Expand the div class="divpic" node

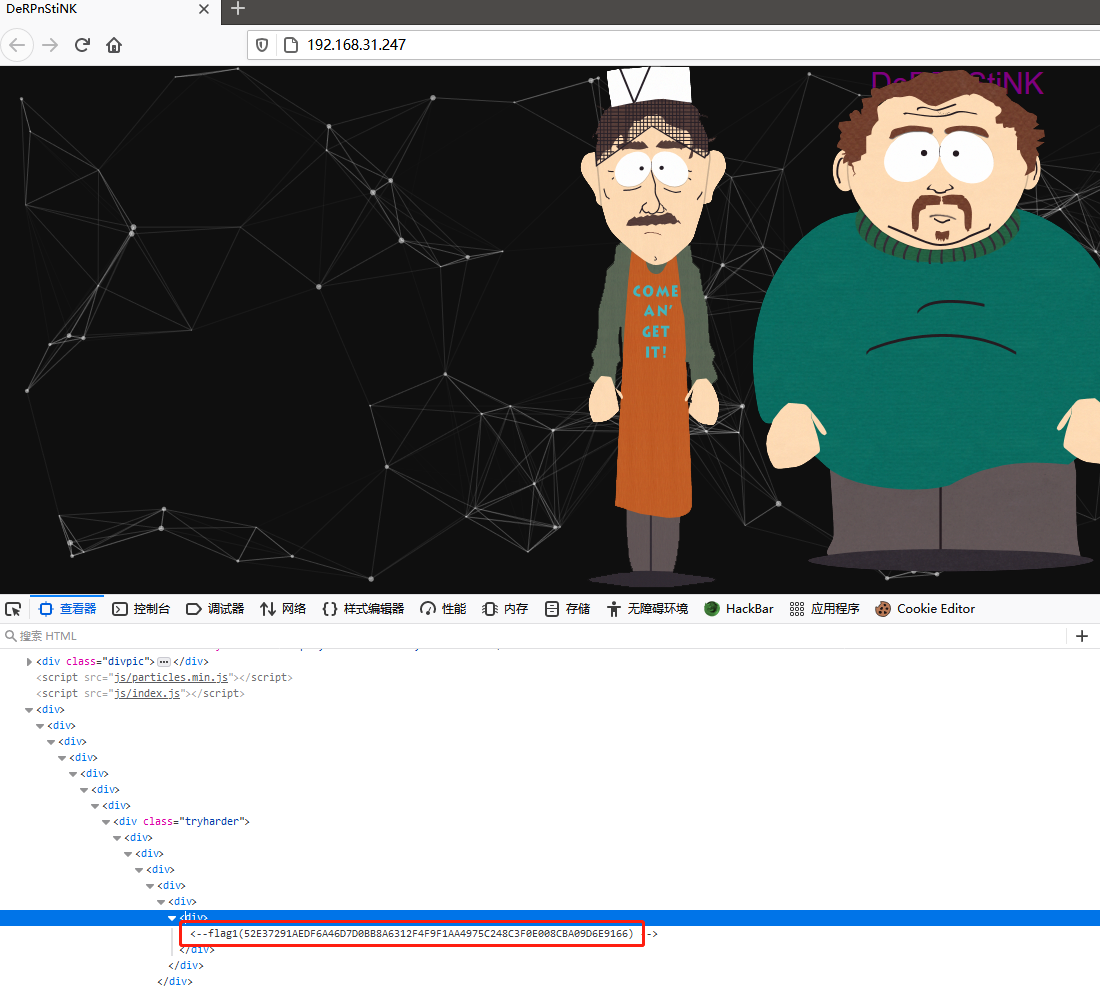tap(29, 662)
